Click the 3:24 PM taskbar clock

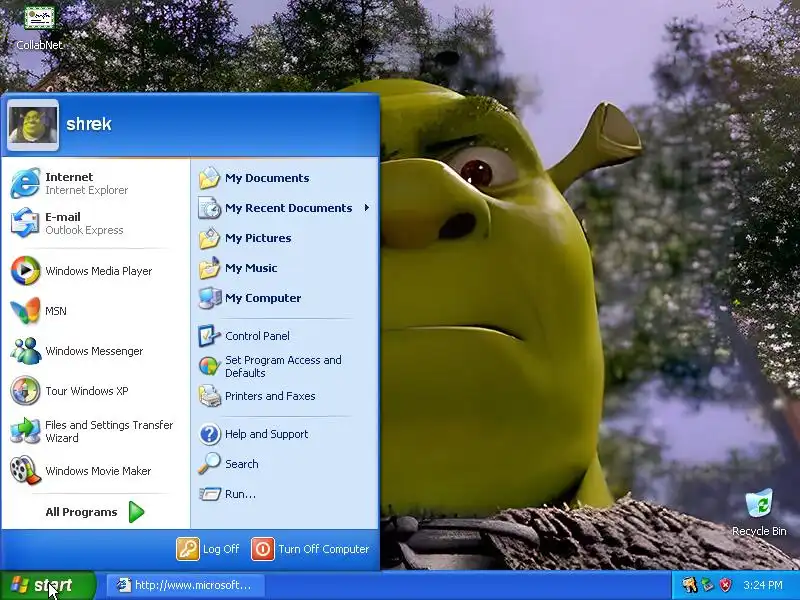tap(763, 585)
